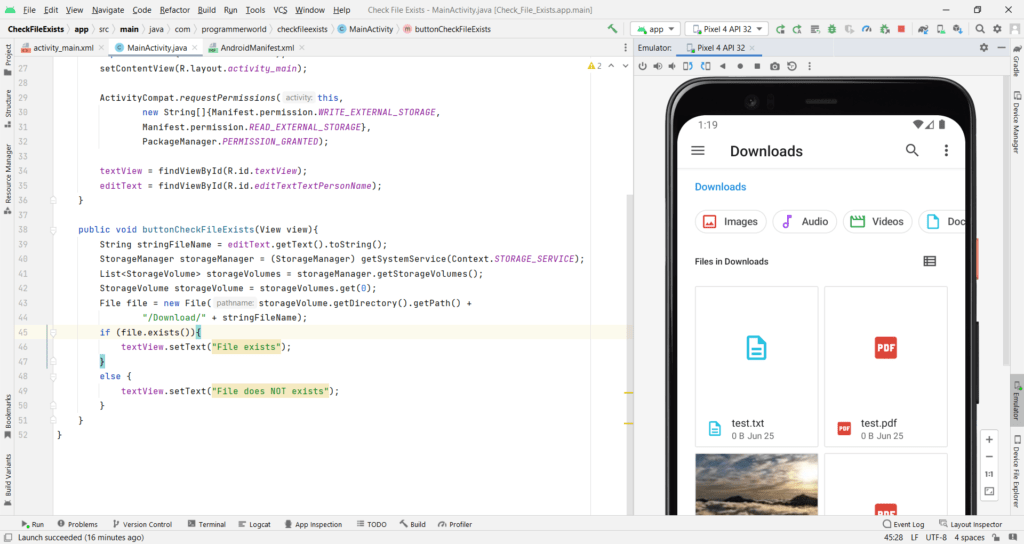1024x544 pixels.
Task: Click the emulator Overview square button
Action: pyautogui.click(x=757, y=66)
